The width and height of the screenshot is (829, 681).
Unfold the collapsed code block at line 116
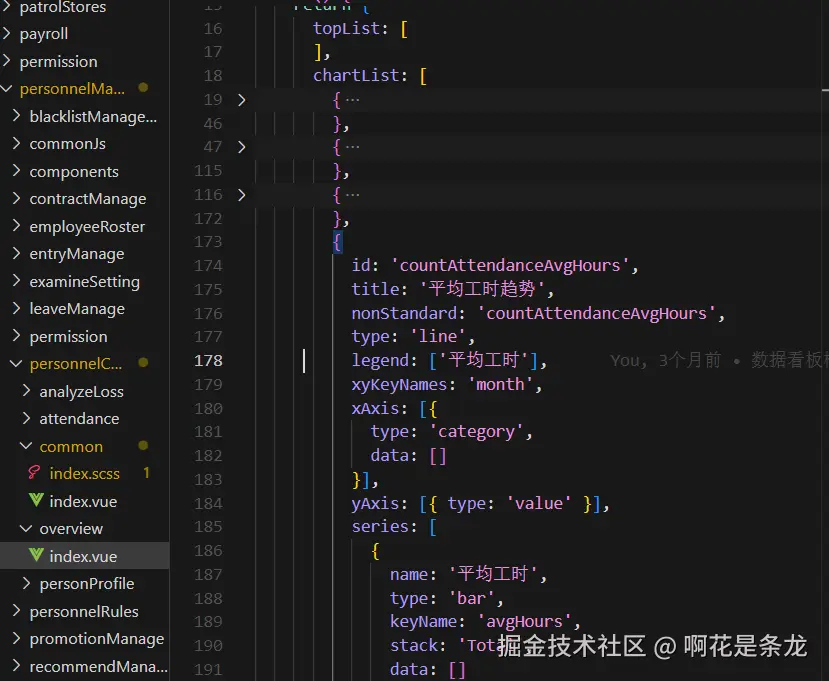pos(242,195)
